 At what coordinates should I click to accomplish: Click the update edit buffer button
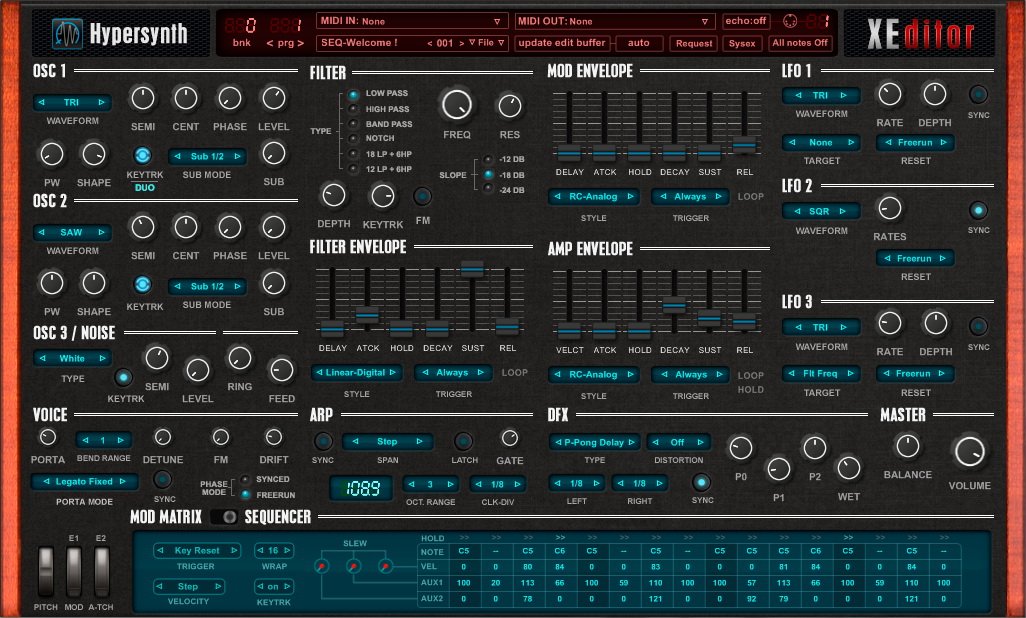click(562, 43)
